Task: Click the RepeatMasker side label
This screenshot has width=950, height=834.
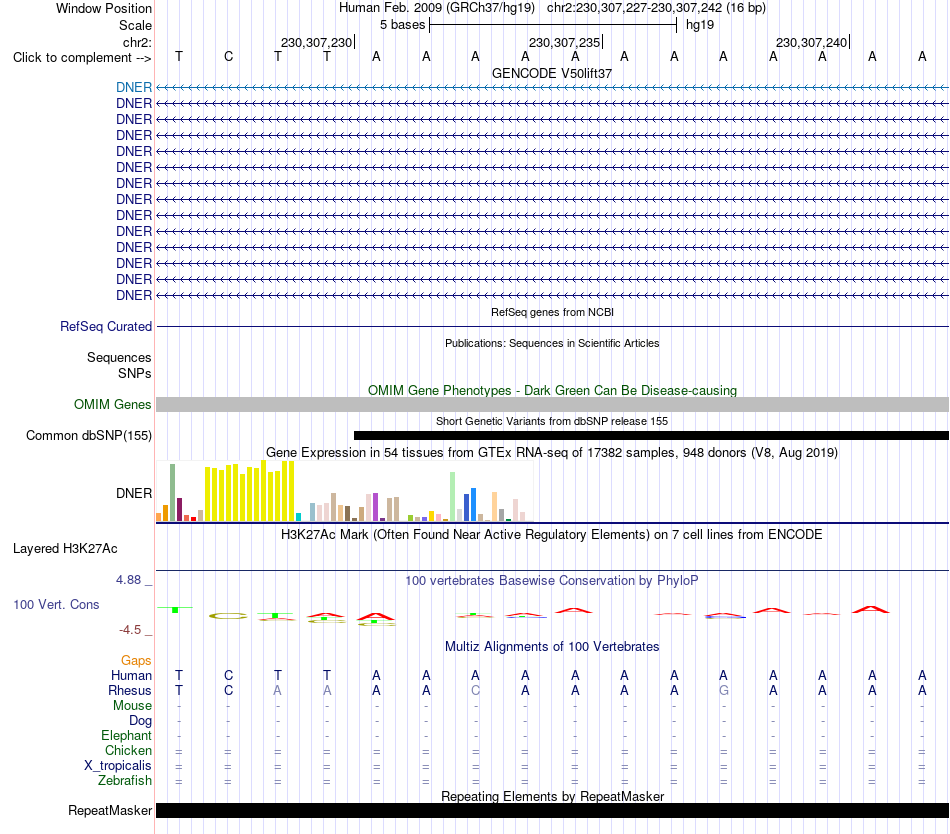Action: pos(110,810)
